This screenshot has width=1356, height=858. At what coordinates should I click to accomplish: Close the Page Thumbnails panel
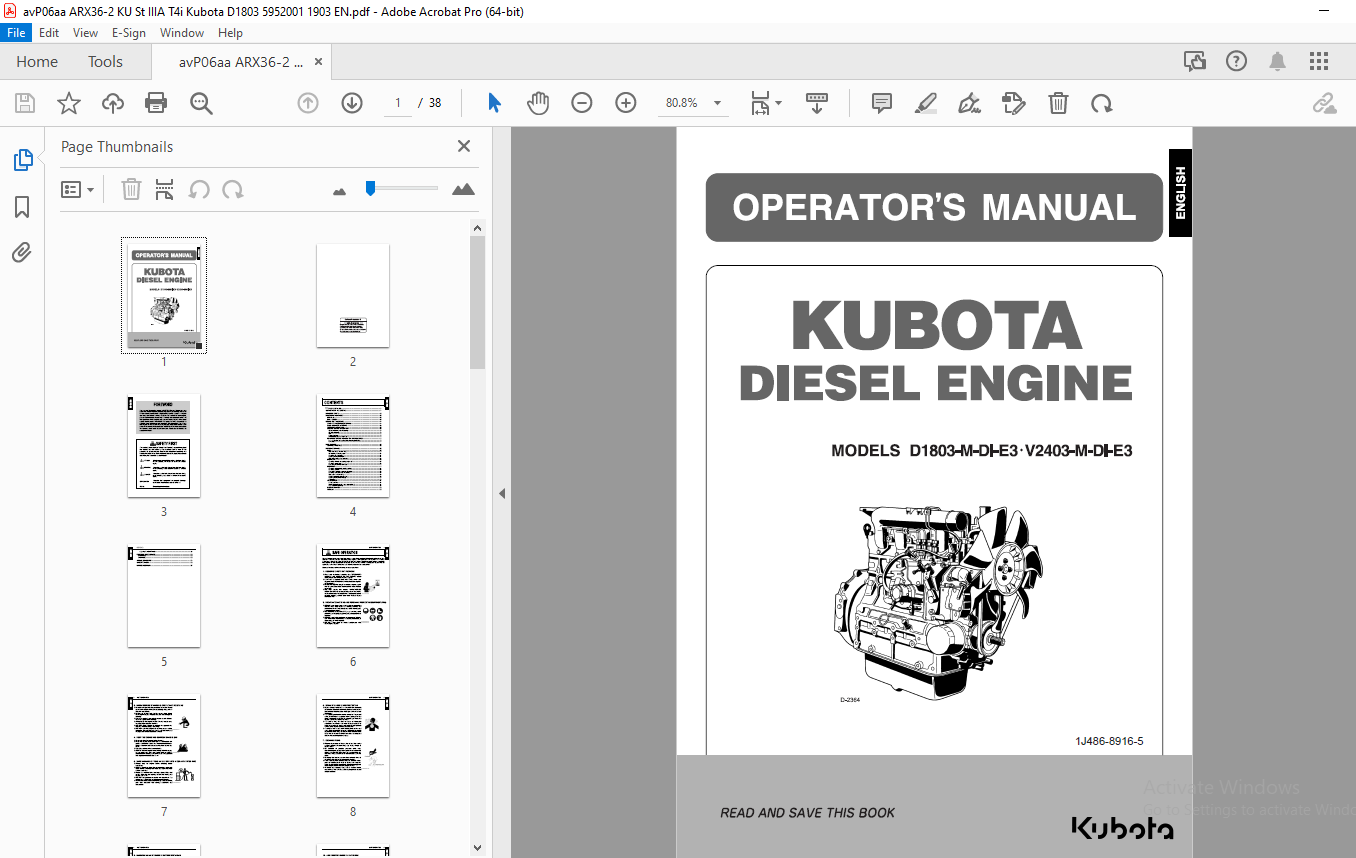point(464,146)
